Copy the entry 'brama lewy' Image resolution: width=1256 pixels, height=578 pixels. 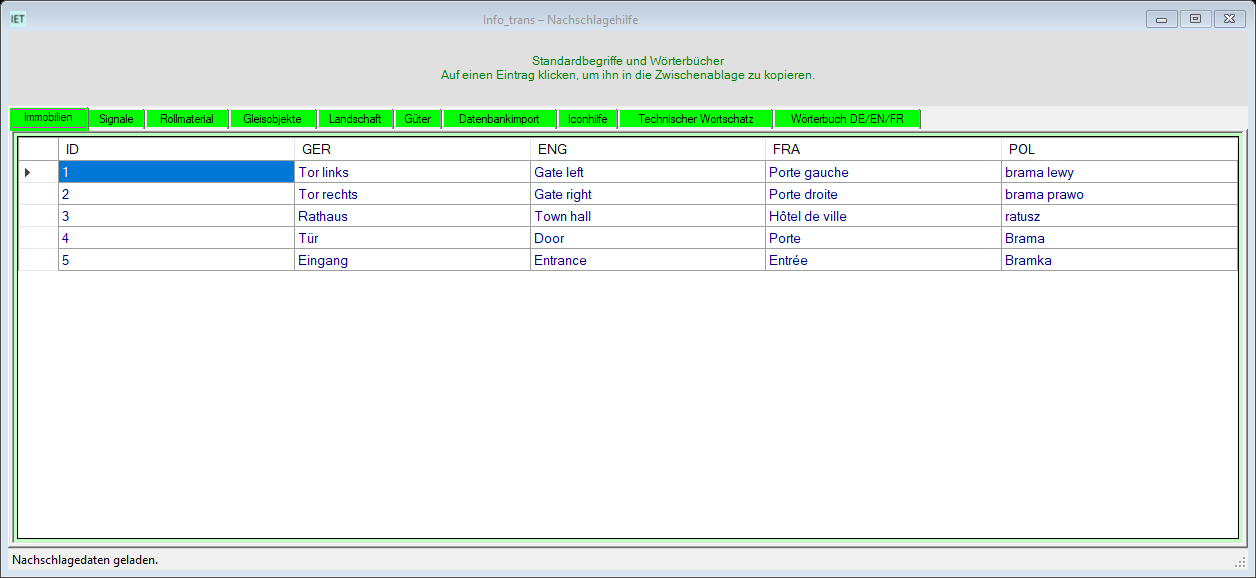point(1119,172)
